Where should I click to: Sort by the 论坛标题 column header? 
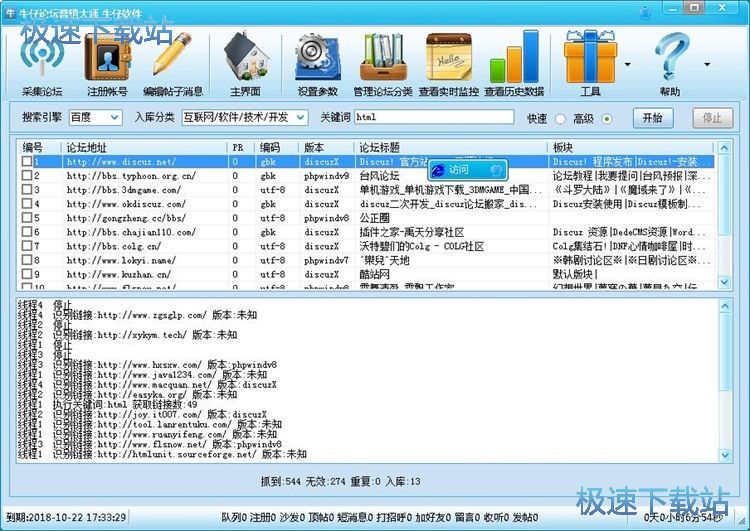[x=452, y=147]
